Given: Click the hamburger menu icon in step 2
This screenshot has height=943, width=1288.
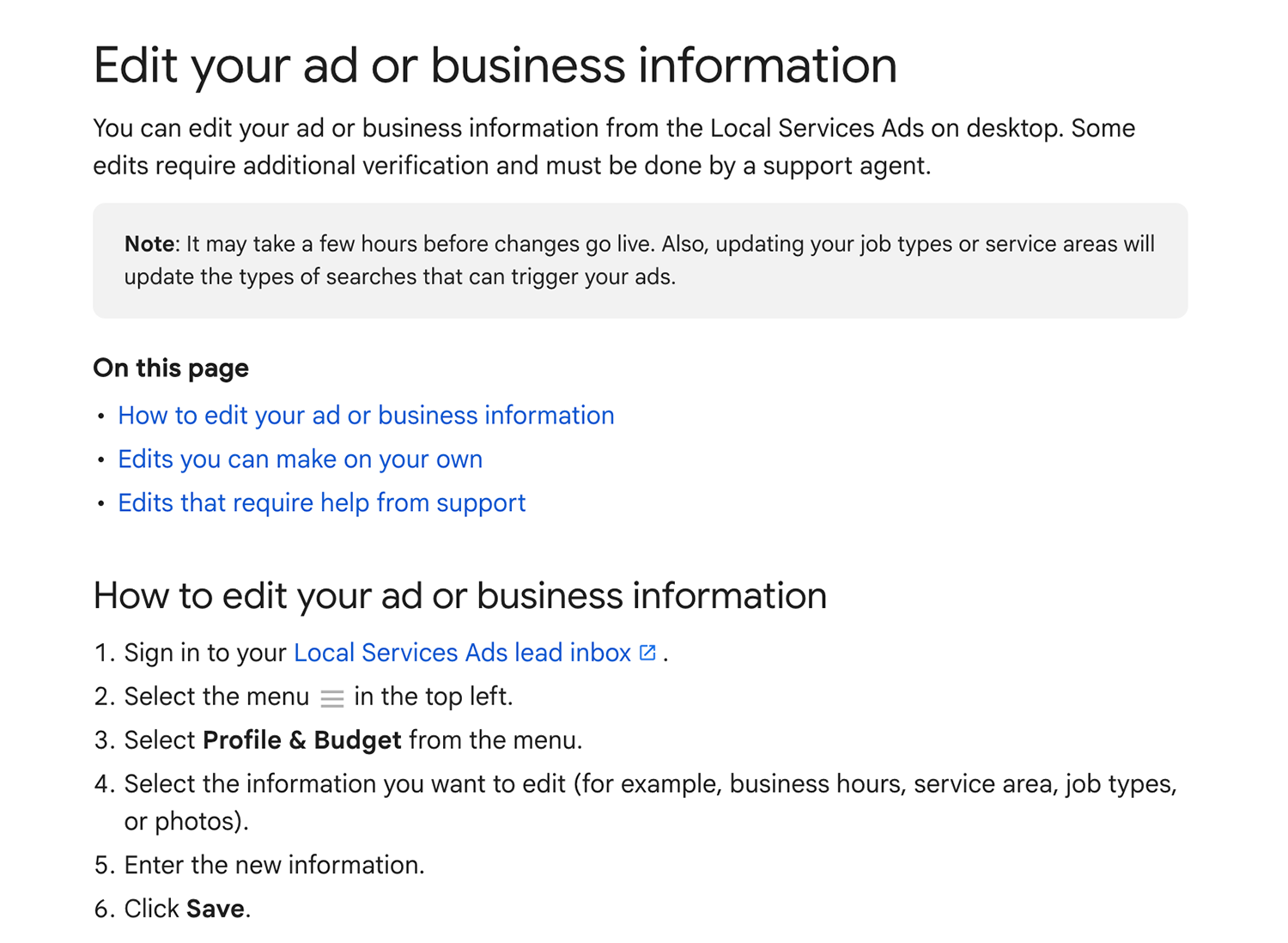Looking at the screenshot, I should pyautogui.click(x=331, y=698).
